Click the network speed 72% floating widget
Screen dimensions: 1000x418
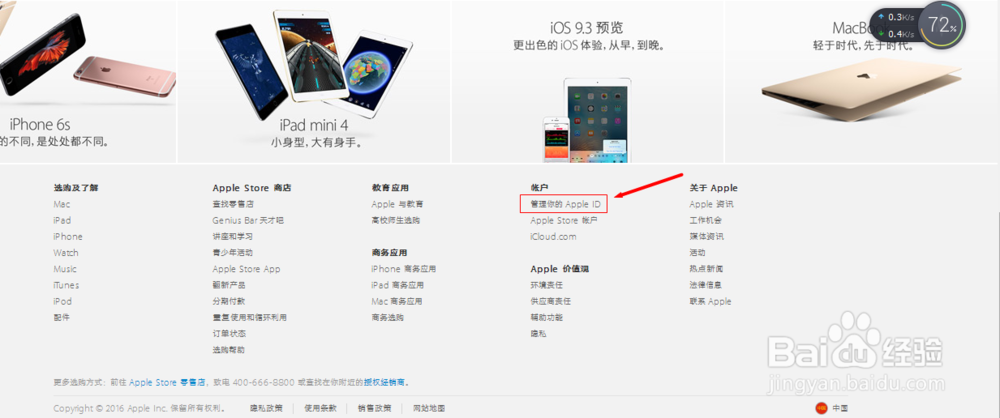[x=918, y=26]
